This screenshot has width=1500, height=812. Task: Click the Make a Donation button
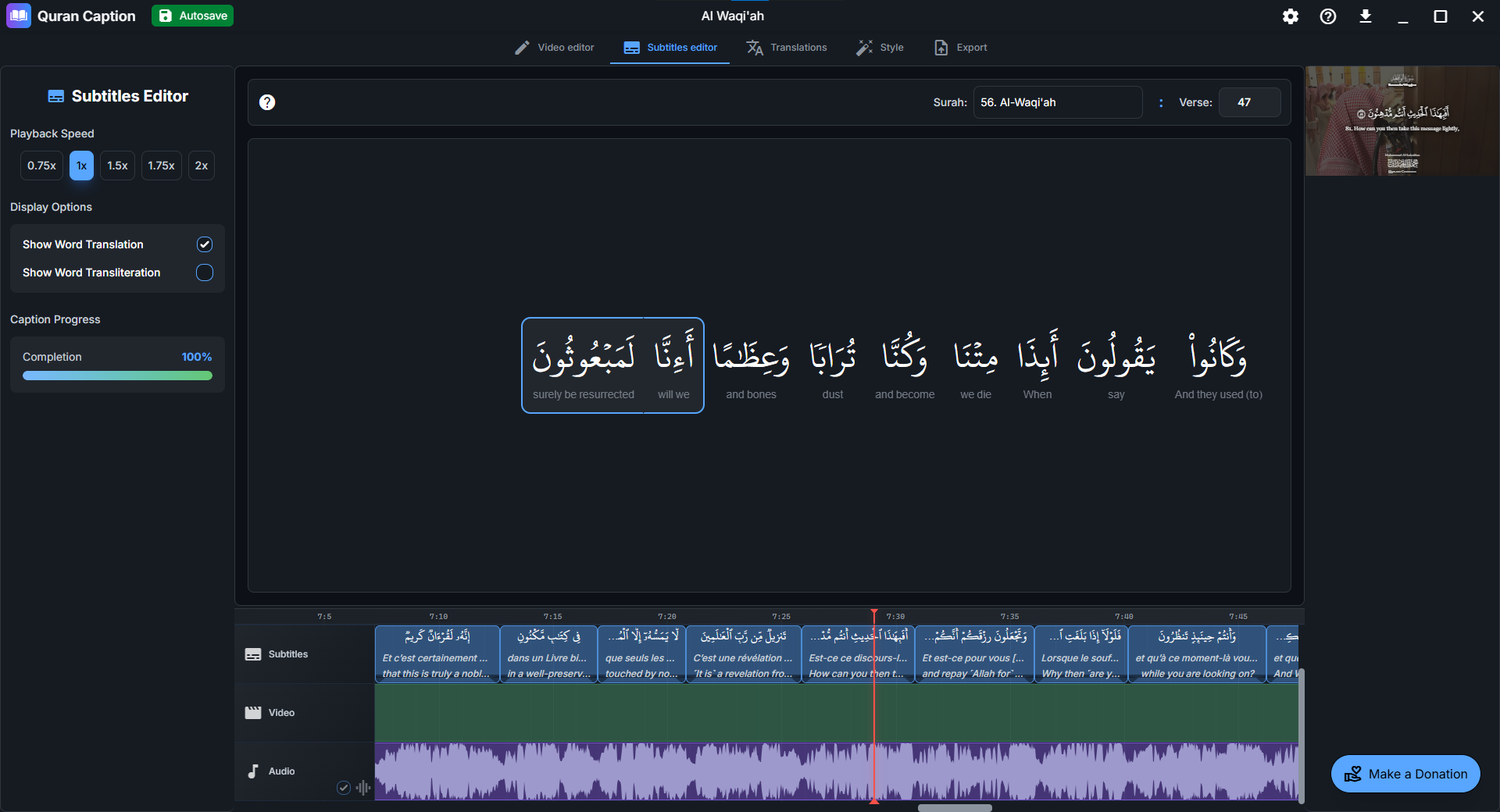click(x=1404, y=774)
